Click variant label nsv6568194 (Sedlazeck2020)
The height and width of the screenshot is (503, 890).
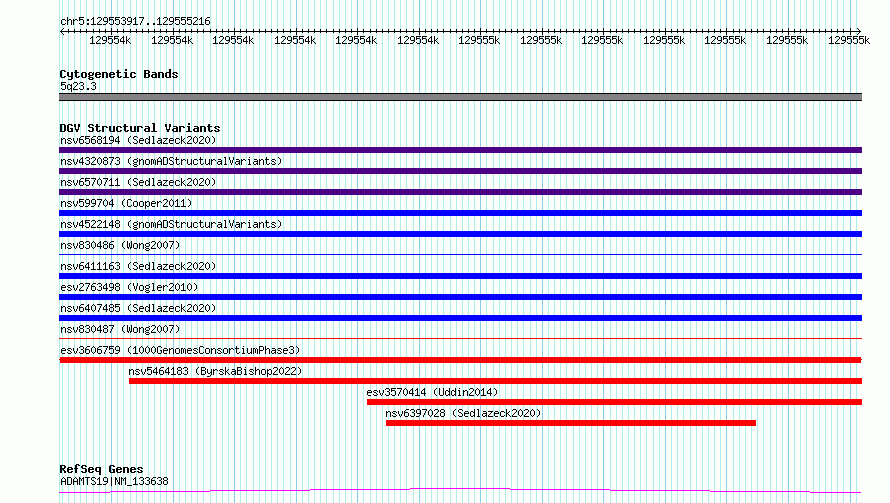(138, 140)
